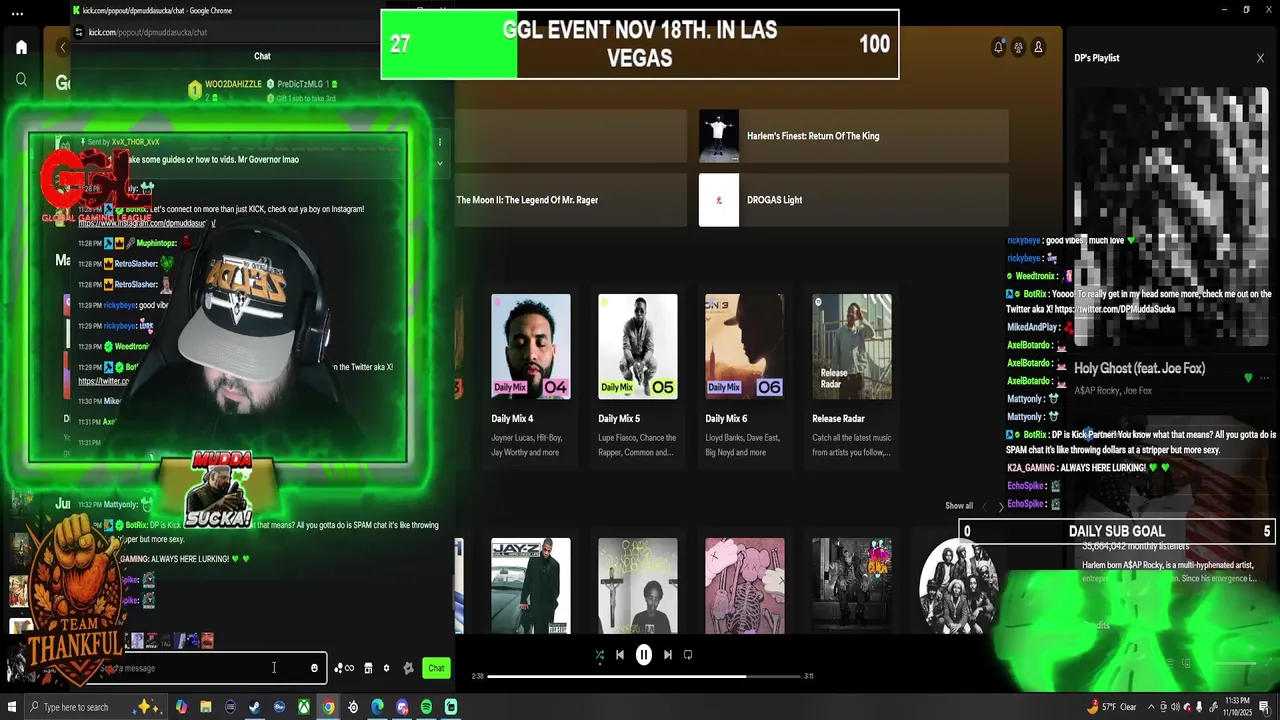Open Kick points infinity icon
Screen dimensions: 1280x720
[344, 668]
